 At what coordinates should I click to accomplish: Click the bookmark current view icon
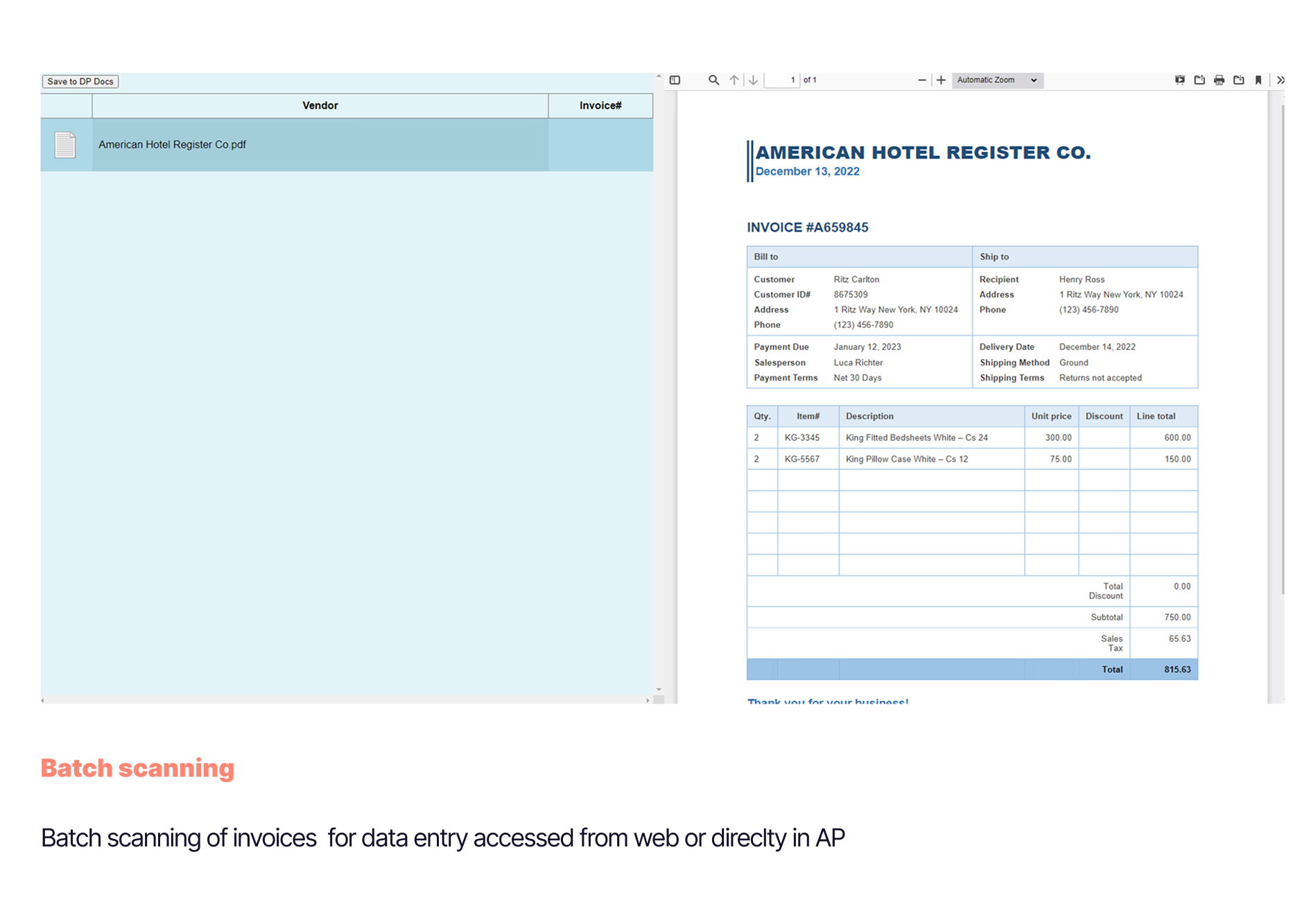tap(1258, 80)
